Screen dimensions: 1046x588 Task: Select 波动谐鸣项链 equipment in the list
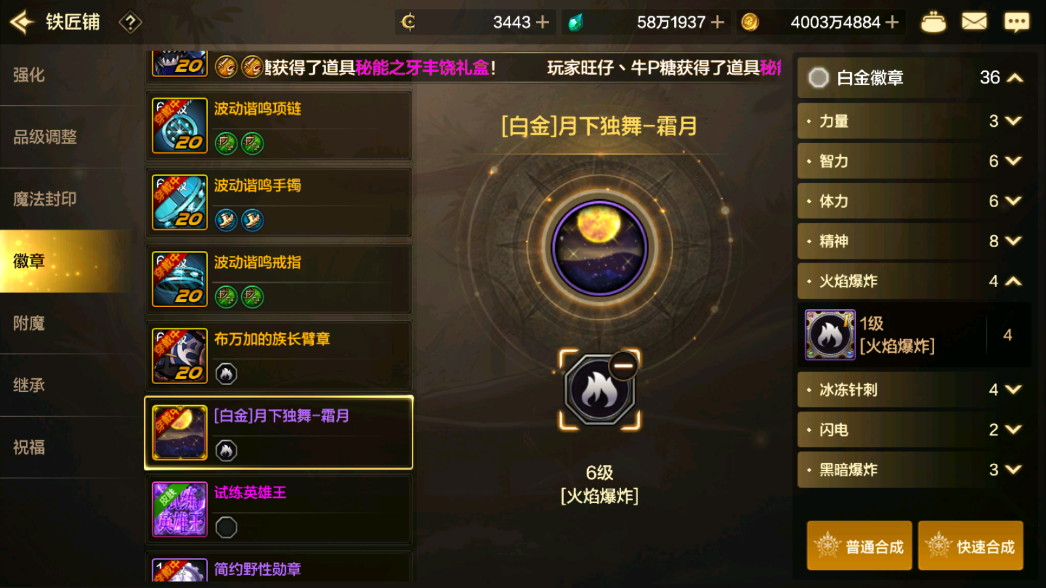[279, 125]
